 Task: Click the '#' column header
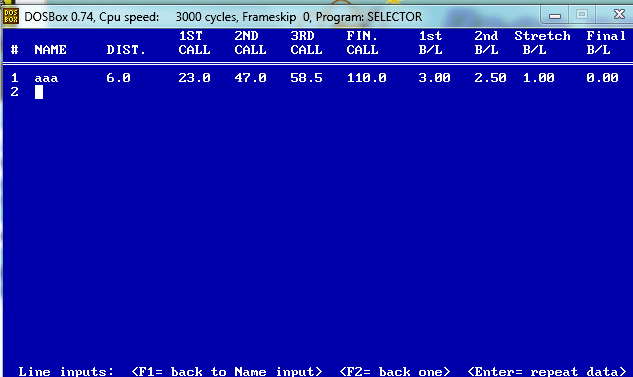(15, 50)
